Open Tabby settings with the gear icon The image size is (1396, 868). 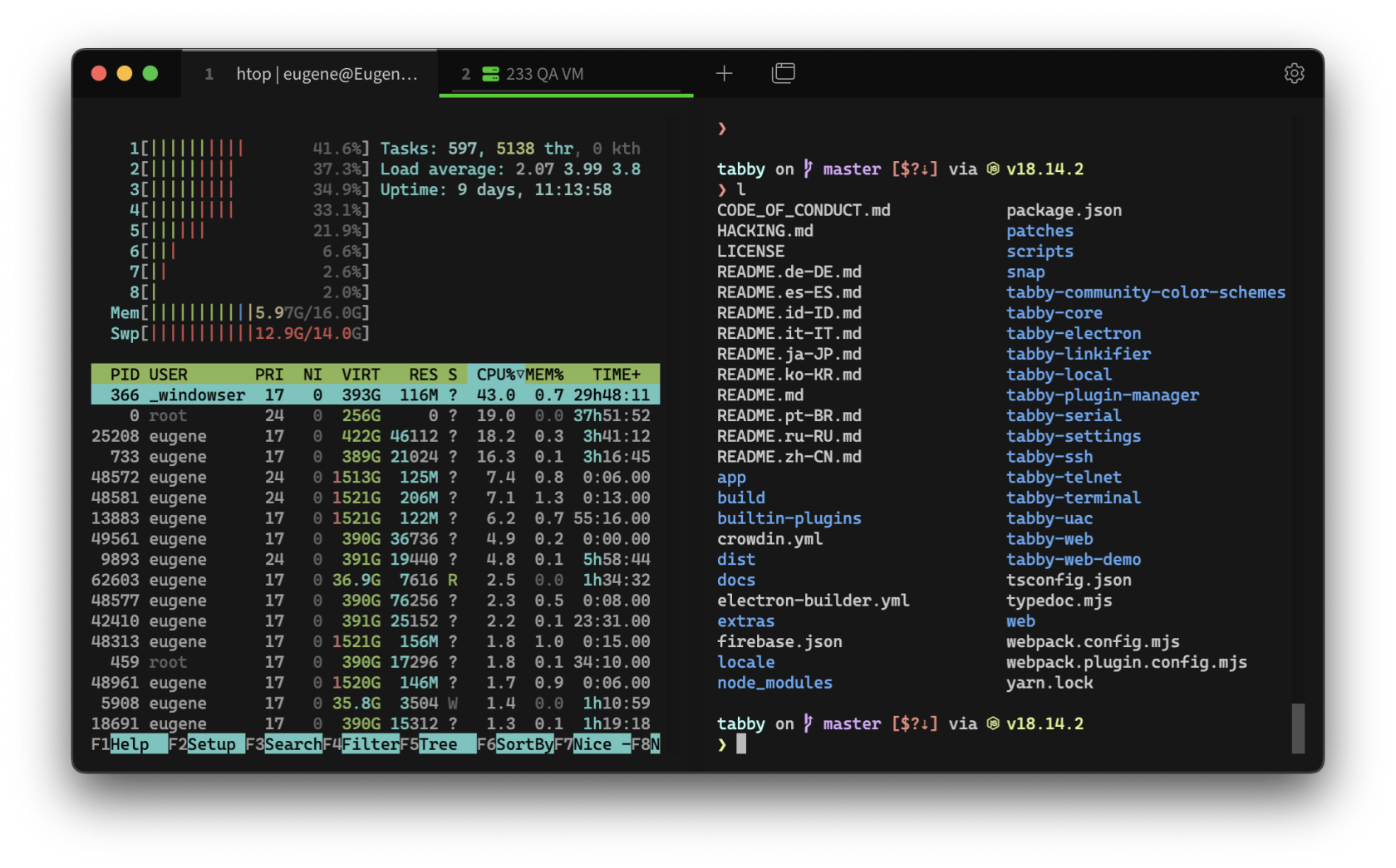1294,74
